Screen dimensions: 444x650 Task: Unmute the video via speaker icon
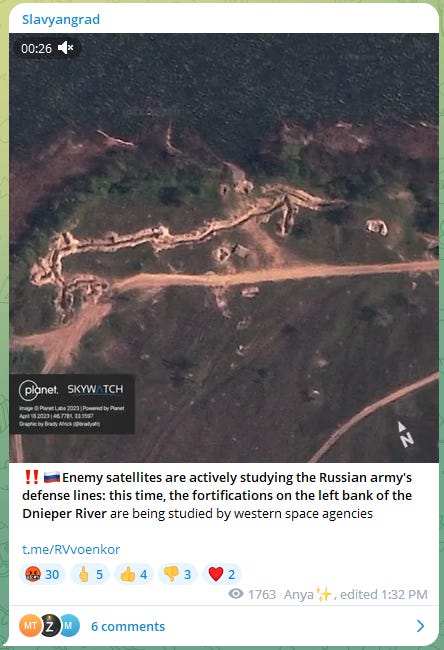click(x=66, y=48)
